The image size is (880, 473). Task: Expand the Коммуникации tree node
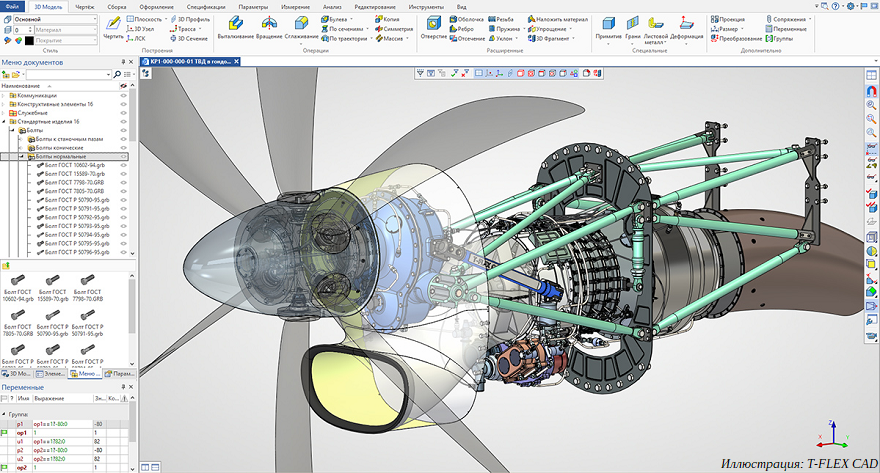3,95
